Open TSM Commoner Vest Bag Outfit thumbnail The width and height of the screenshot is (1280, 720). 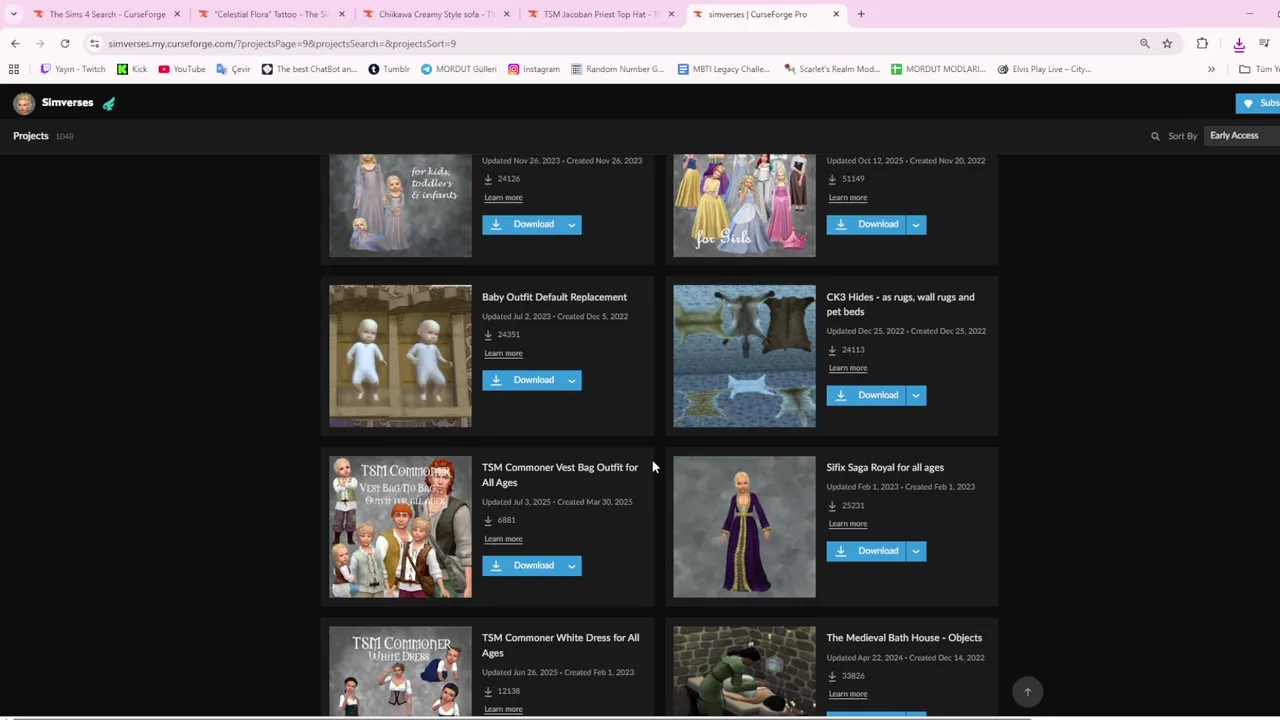click(x=400, y=527)
